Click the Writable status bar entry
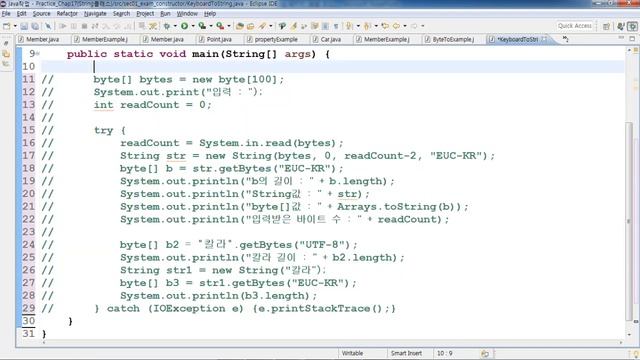 pyautogui.click(x=353, y=353)
